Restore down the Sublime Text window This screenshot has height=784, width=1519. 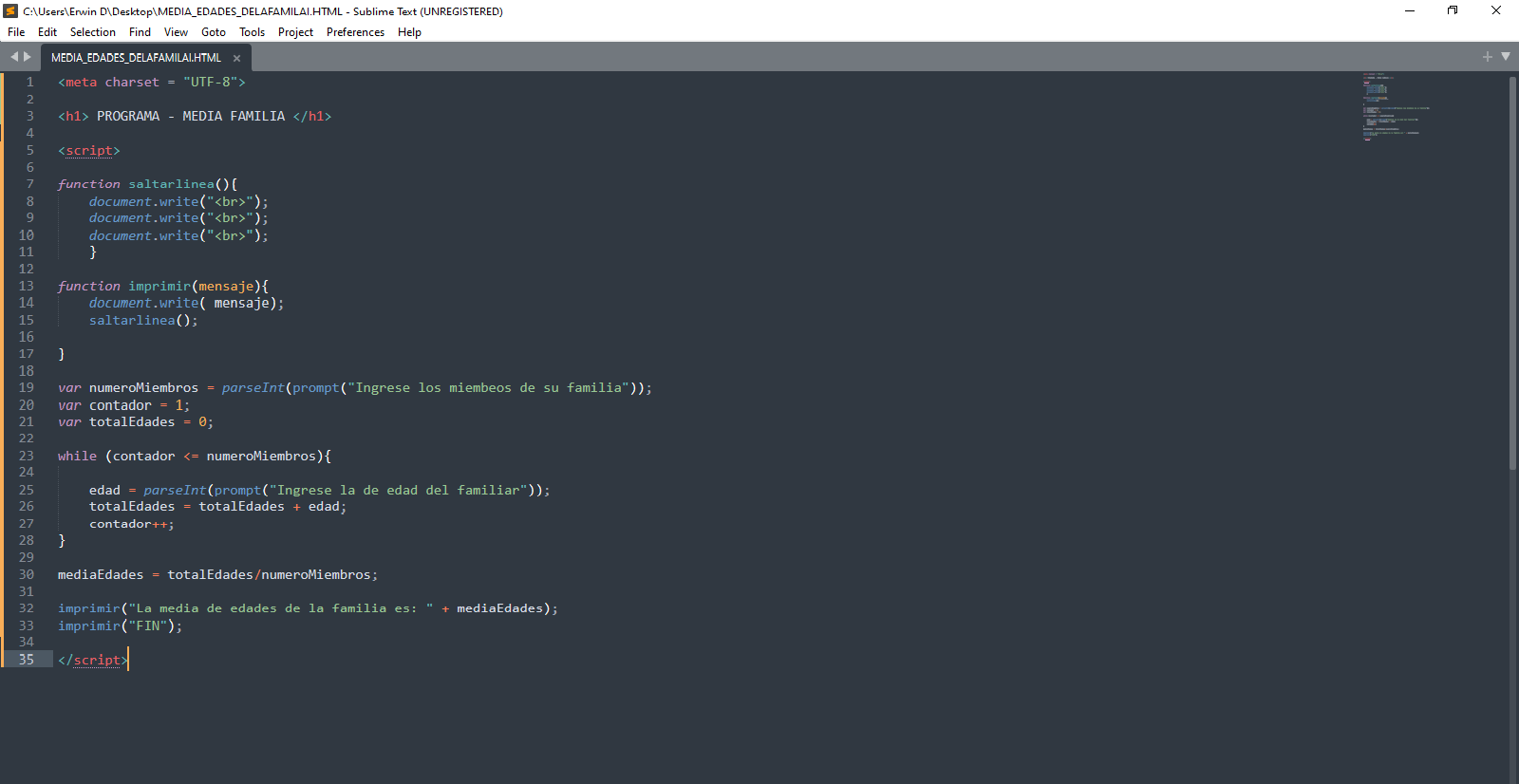[1453, 11]
